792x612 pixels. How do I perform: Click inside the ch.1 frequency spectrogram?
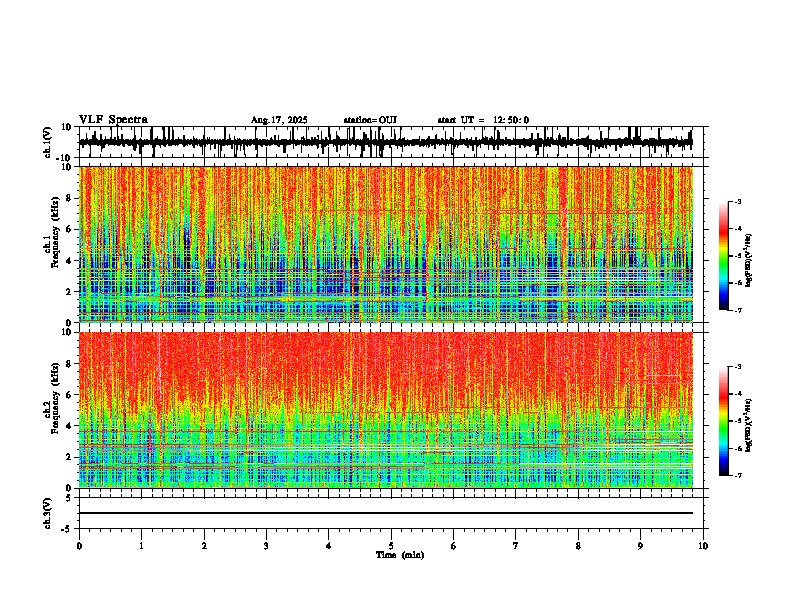tap(385, 244)
